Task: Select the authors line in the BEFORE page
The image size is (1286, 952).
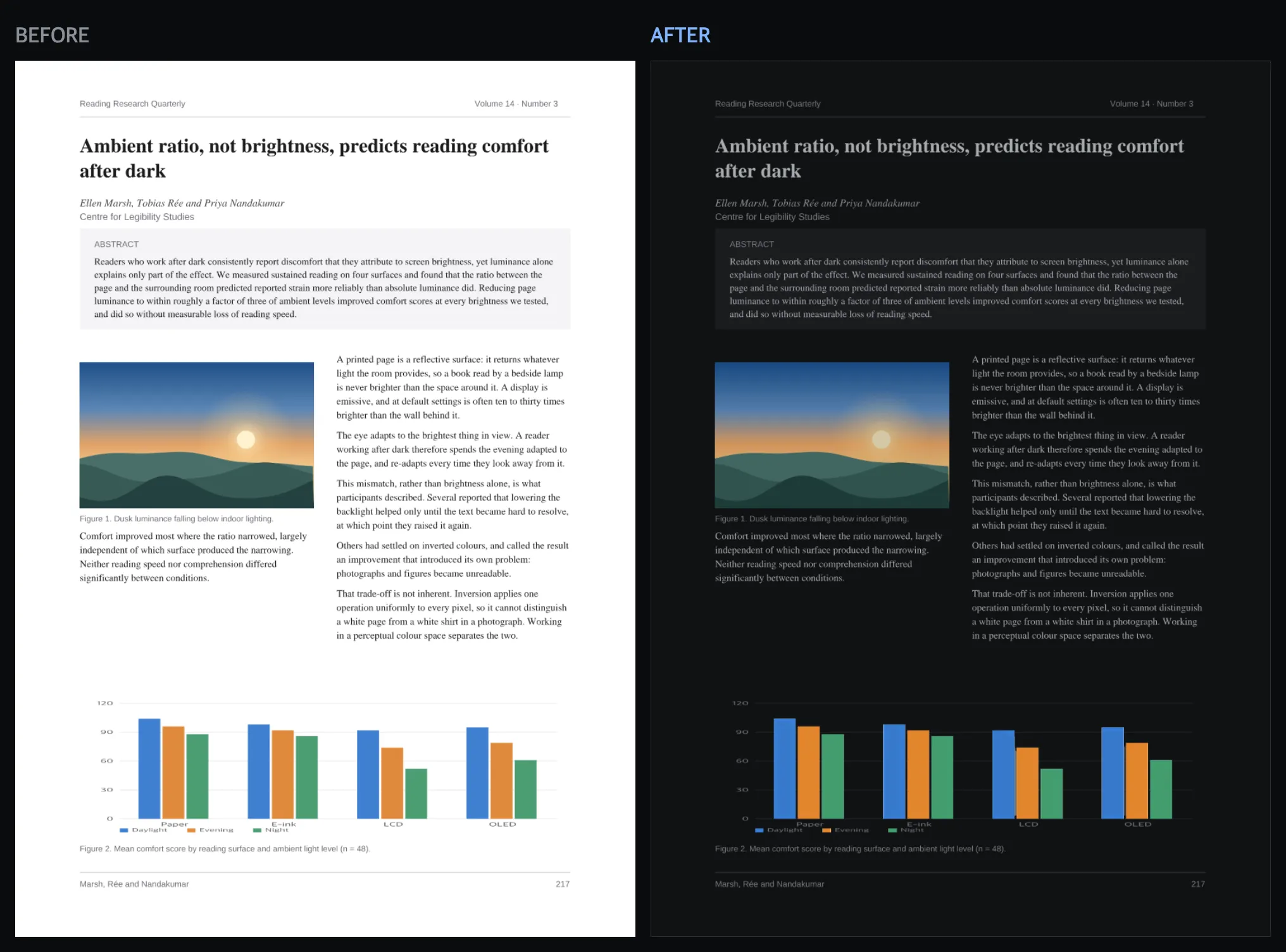Action: pos(182,203)
